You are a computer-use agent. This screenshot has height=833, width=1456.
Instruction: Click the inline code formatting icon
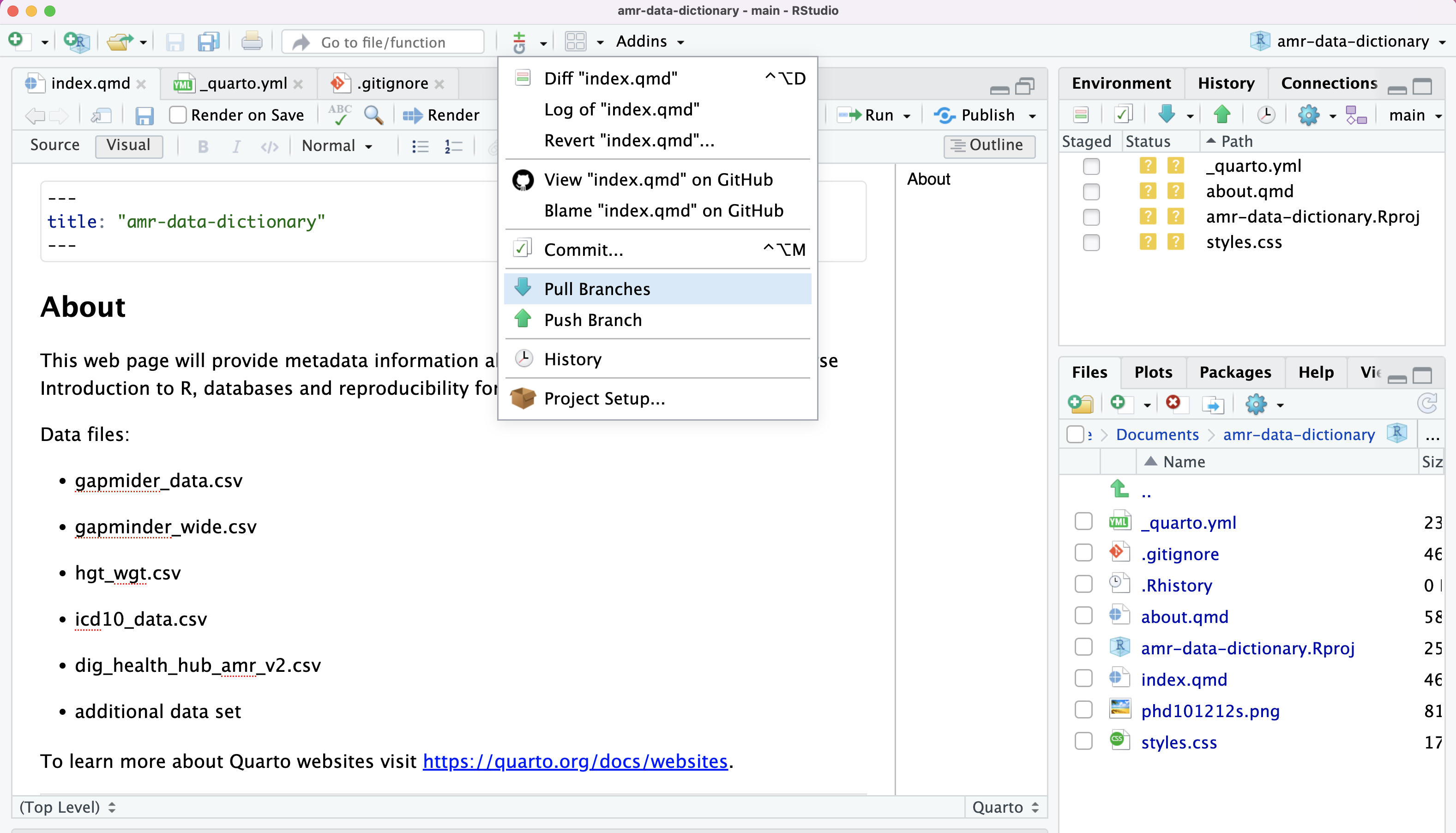(x=269, y=146)
